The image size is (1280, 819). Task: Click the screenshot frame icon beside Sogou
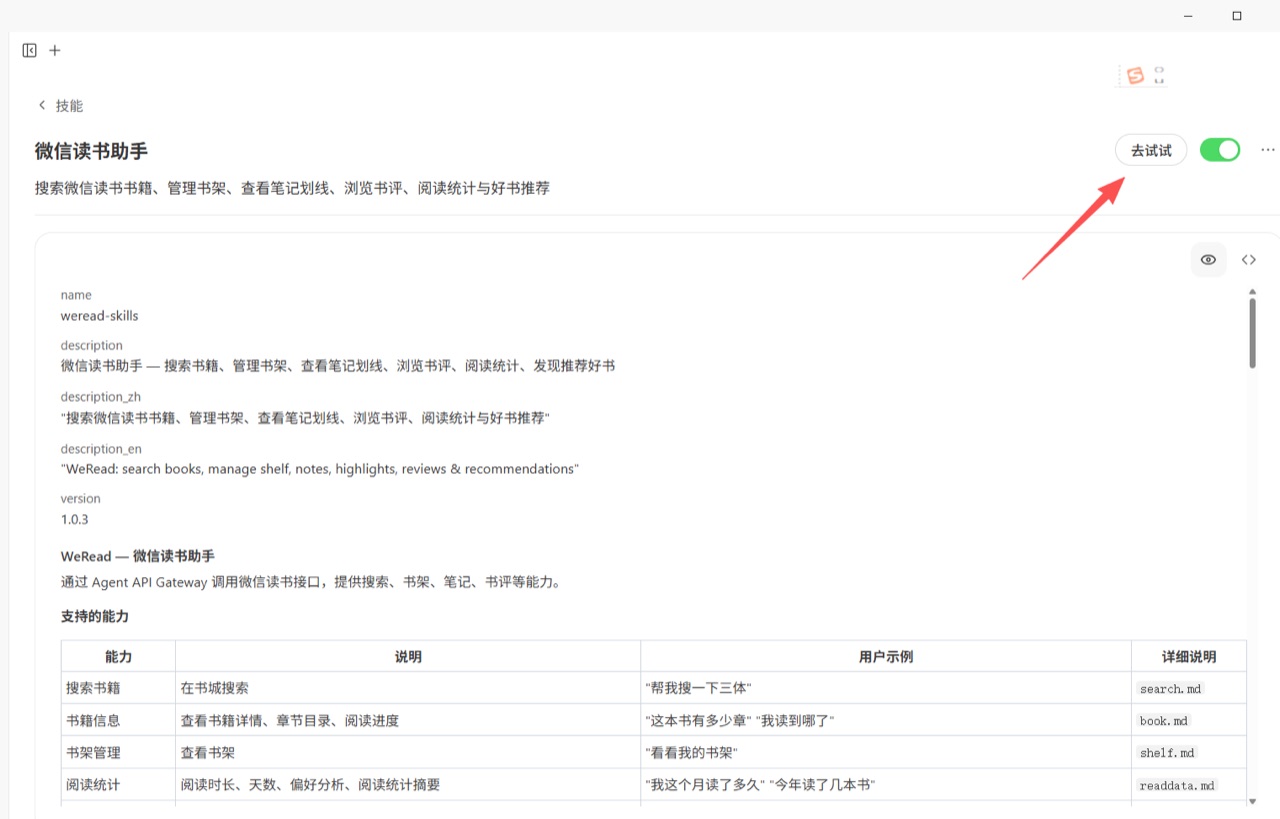point(1159,75)
